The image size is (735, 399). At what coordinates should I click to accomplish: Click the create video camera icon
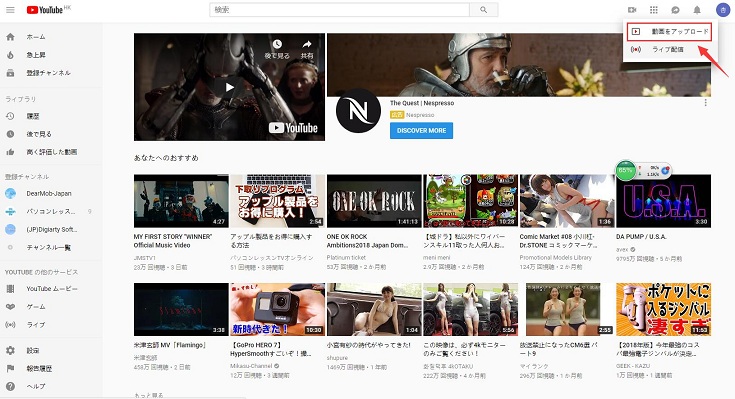632,10
